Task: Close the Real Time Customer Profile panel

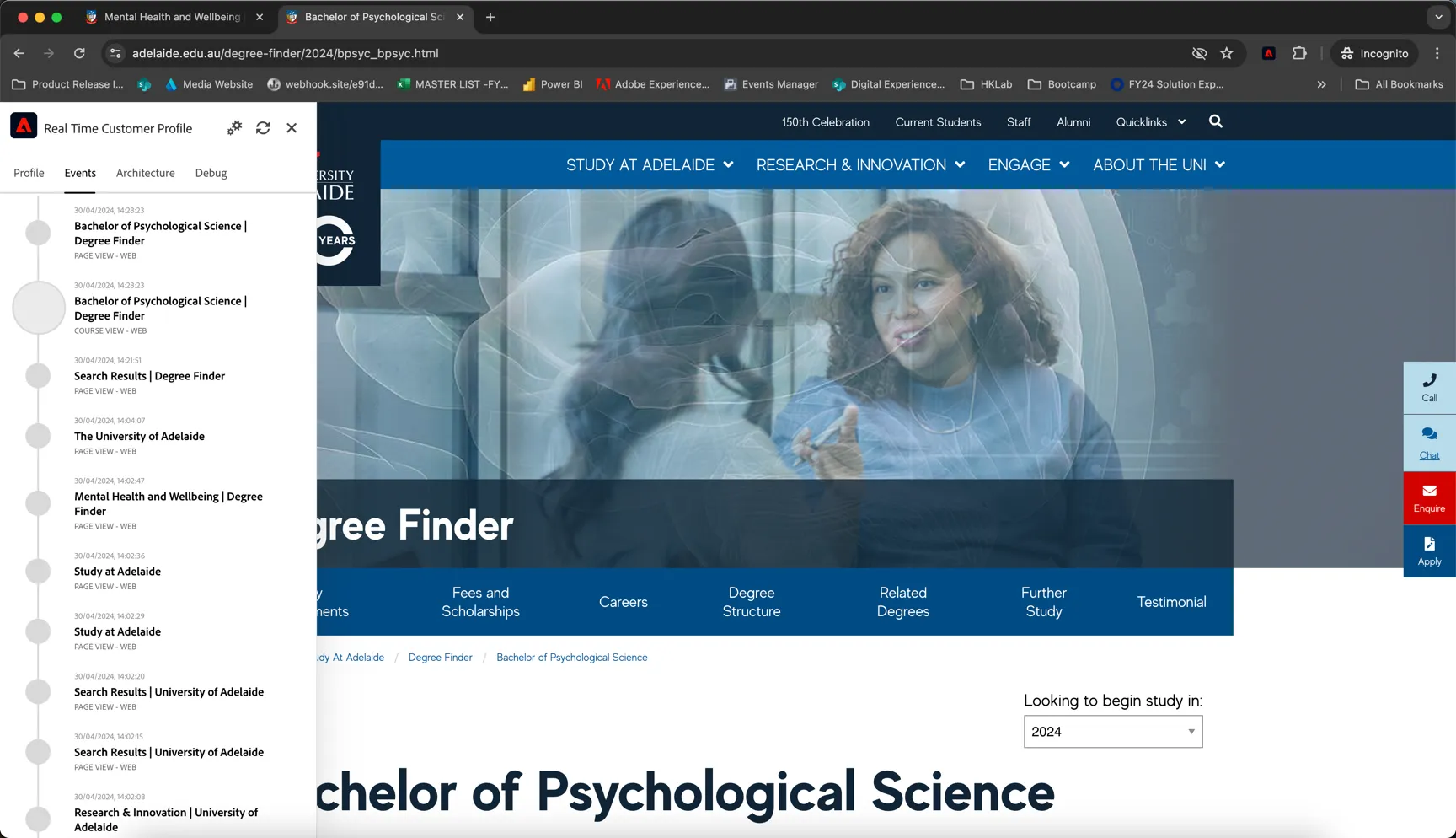Action: pos(292,127)
